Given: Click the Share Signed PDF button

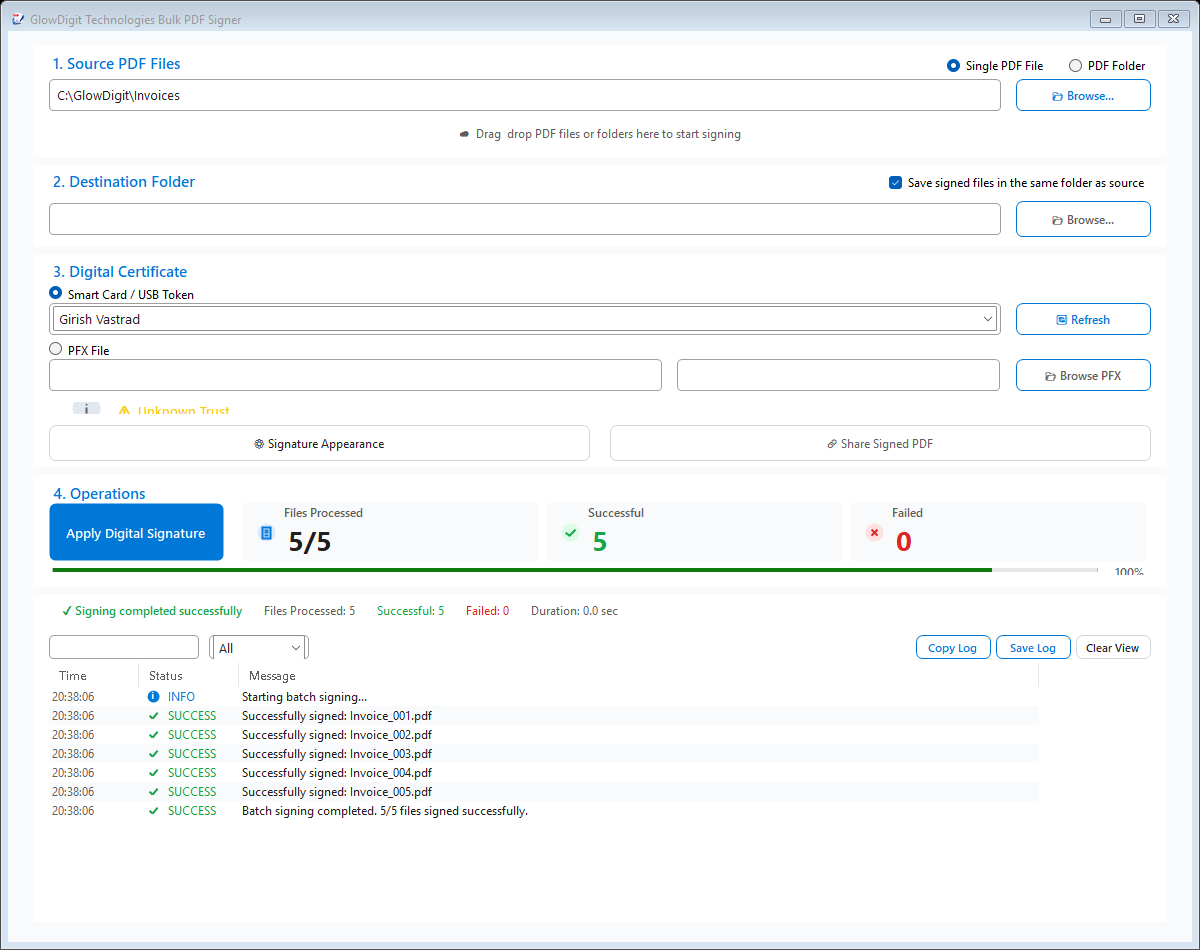Looking at the screenshot, I should coord(880,443).
